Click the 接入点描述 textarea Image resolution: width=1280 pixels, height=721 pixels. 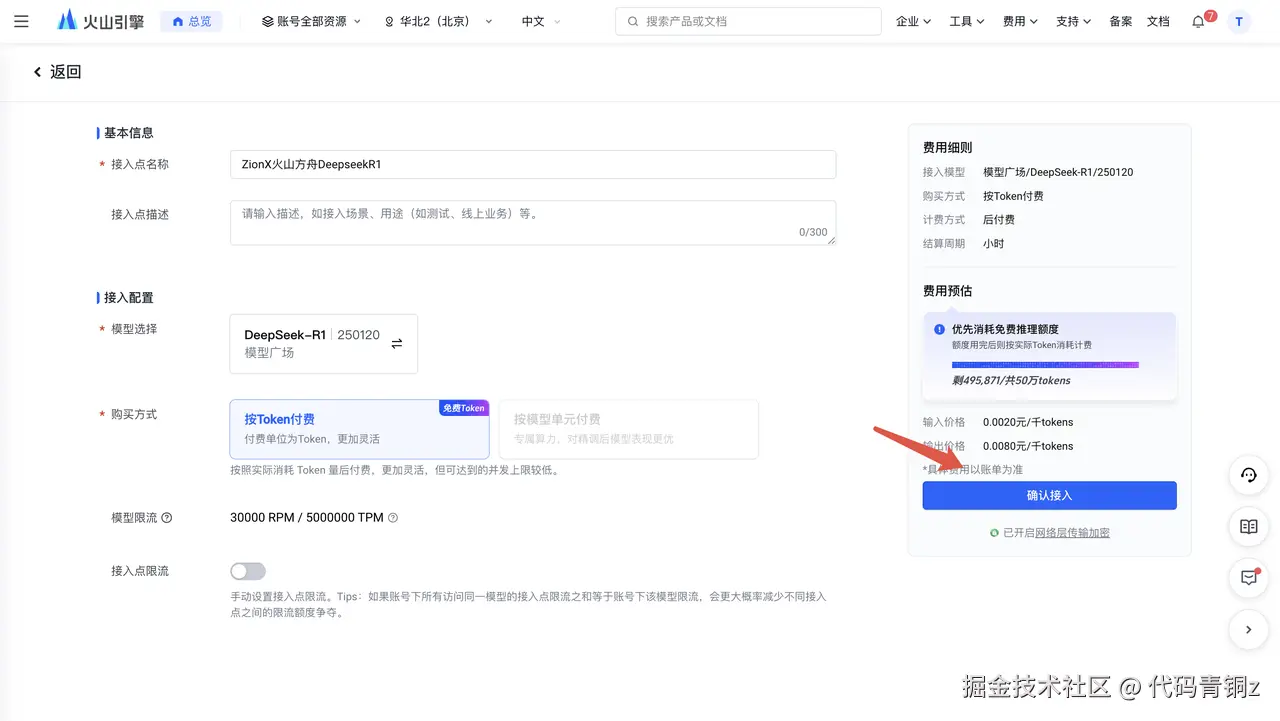point(533,222)
